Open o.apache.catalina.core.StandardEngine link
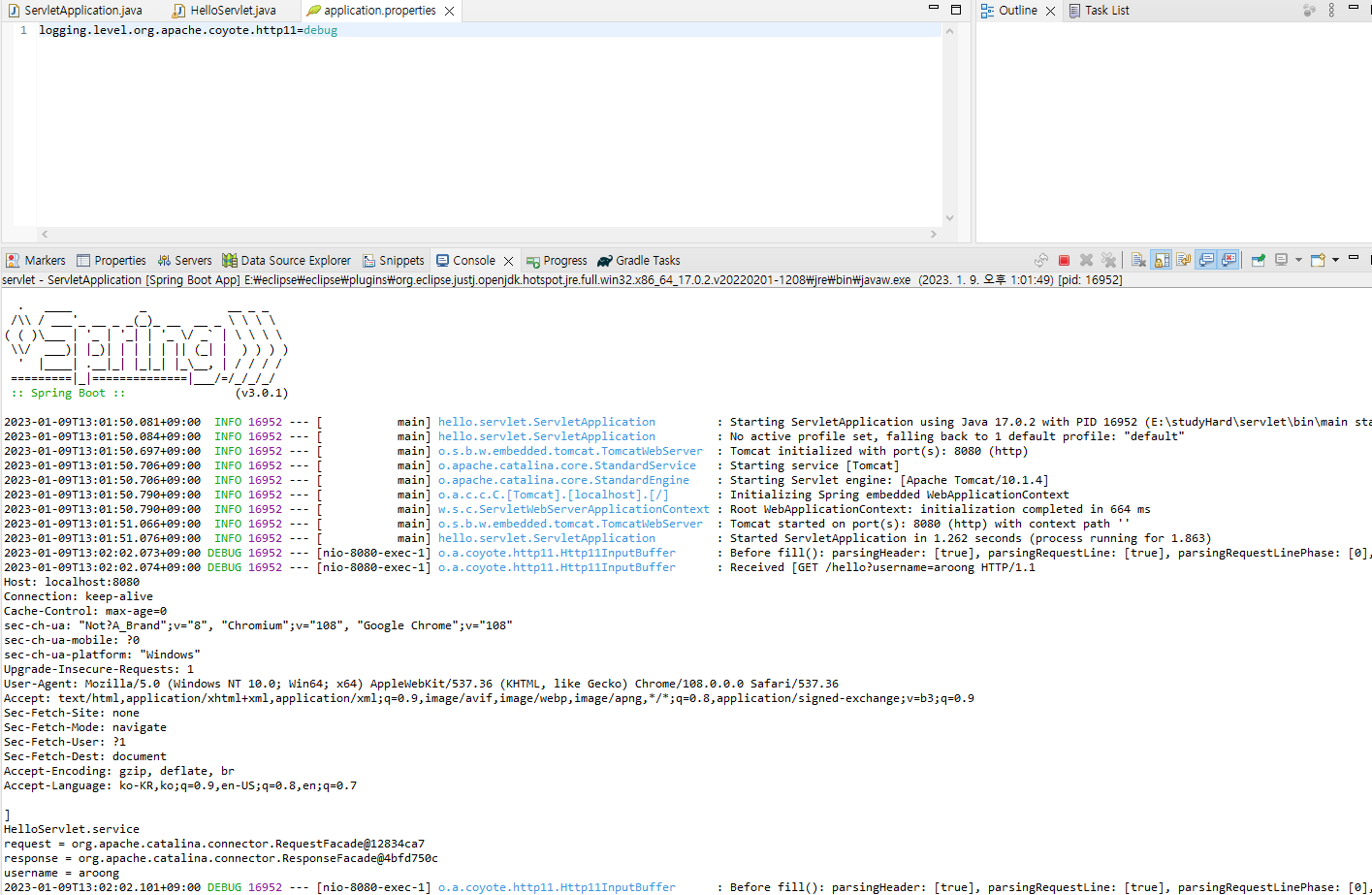The width and height of the screenshot is (1372, 895). pos(563,480)
